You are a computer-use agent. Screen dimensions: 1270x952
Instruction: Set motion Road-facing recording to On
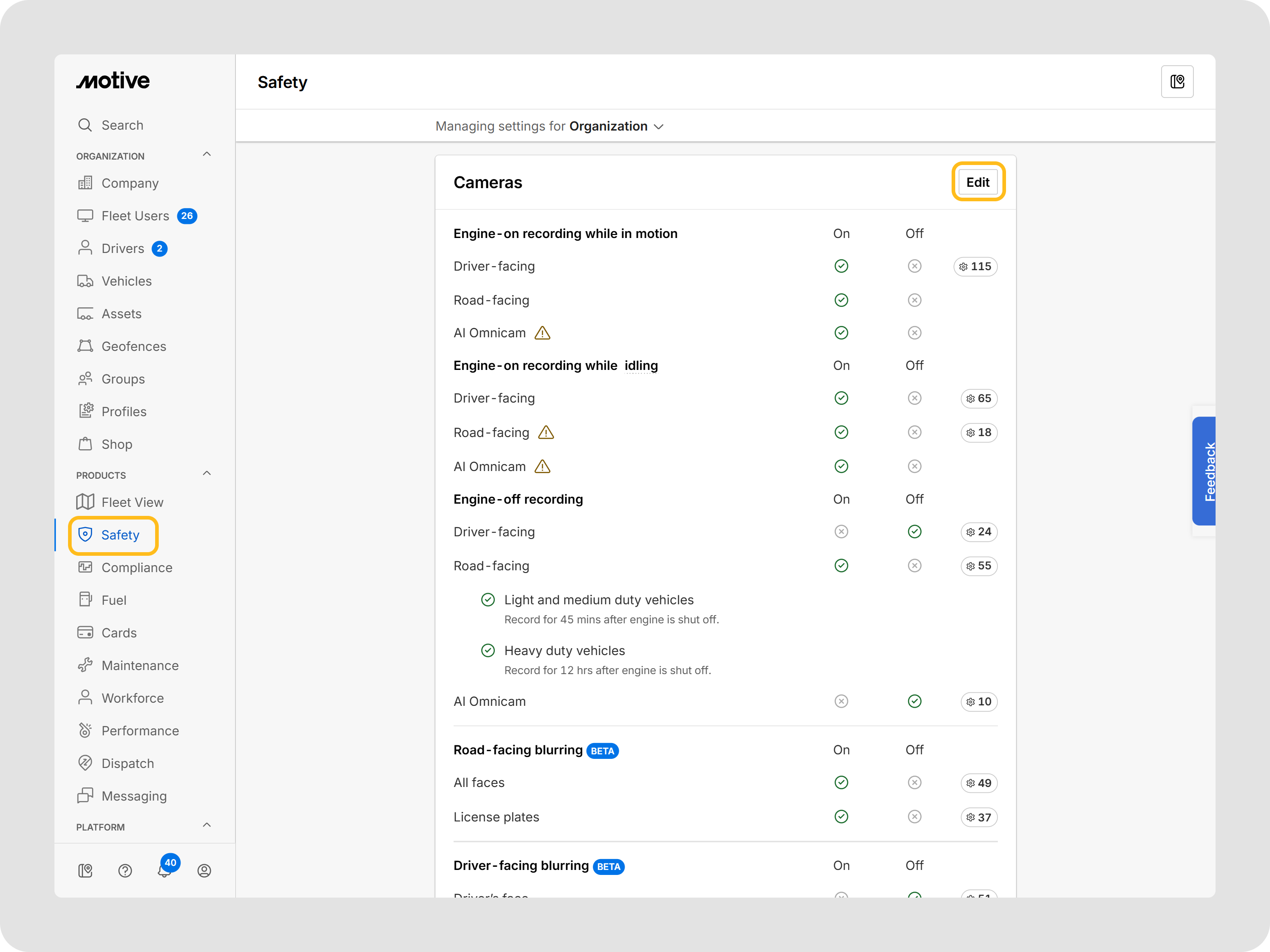coord(841,300)
